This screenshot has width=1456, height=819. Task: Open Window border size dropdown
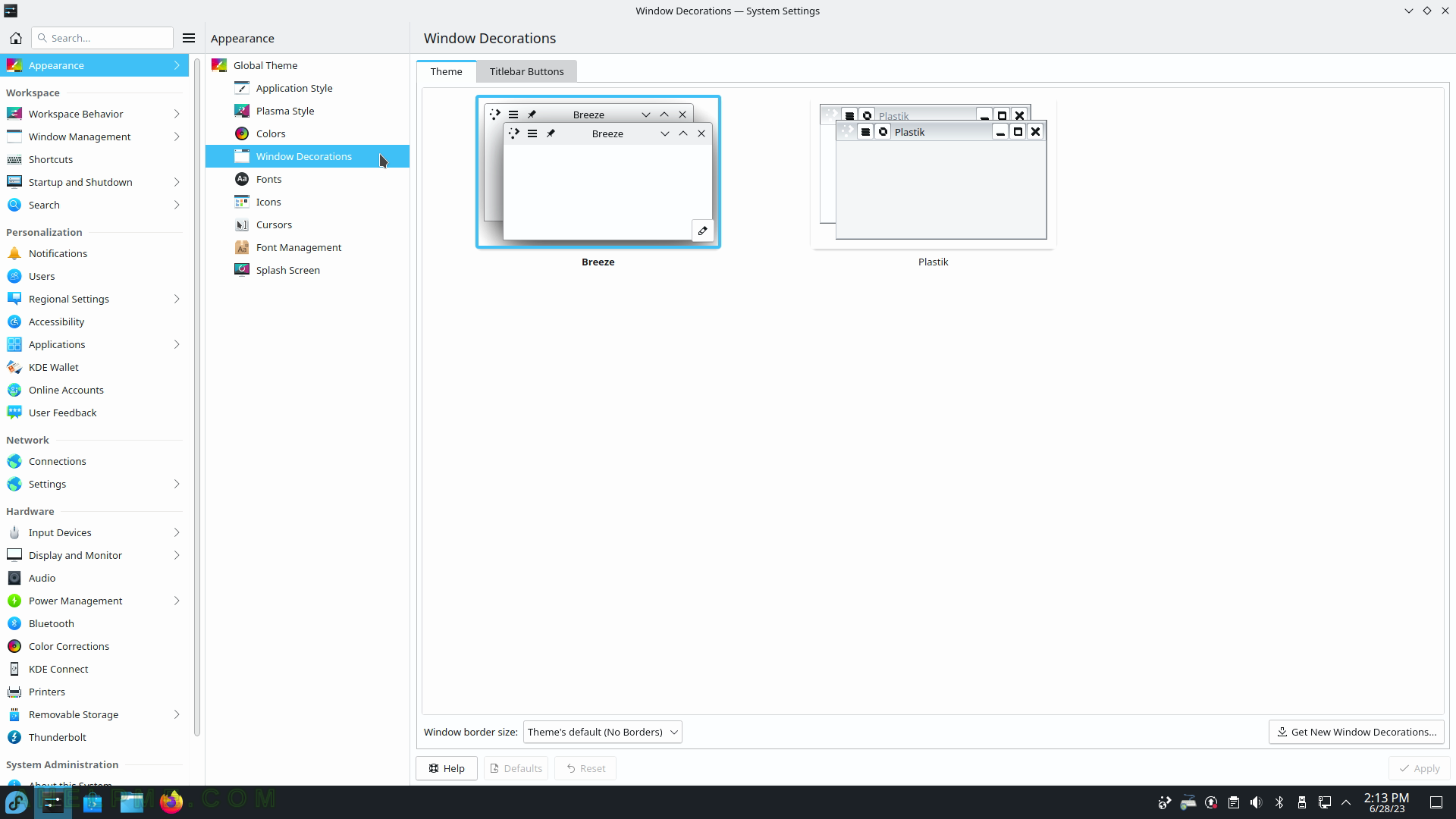(602, 732)
